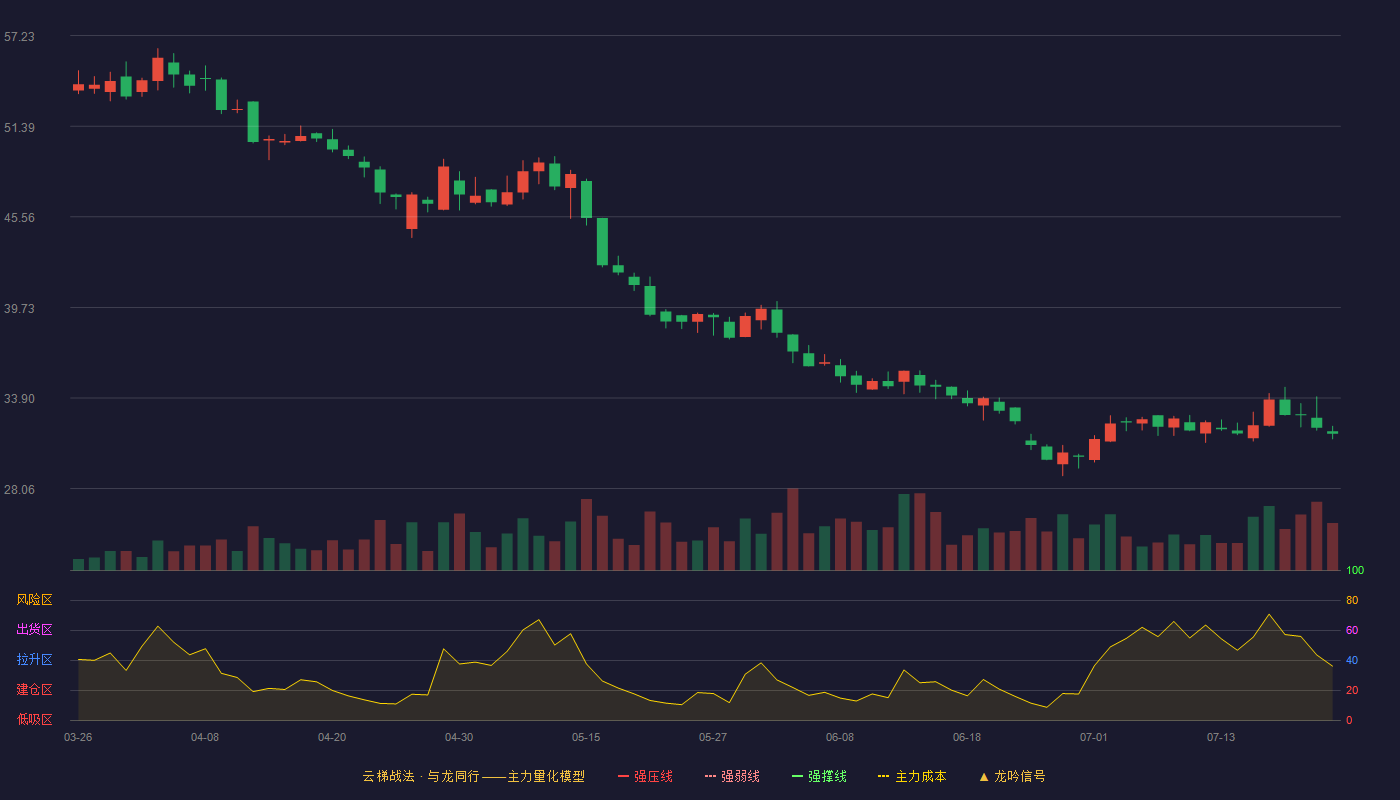Click the 03-26 date axis label
The width and height of the screenshot is (1400, 800).
(x=78, y=737)
